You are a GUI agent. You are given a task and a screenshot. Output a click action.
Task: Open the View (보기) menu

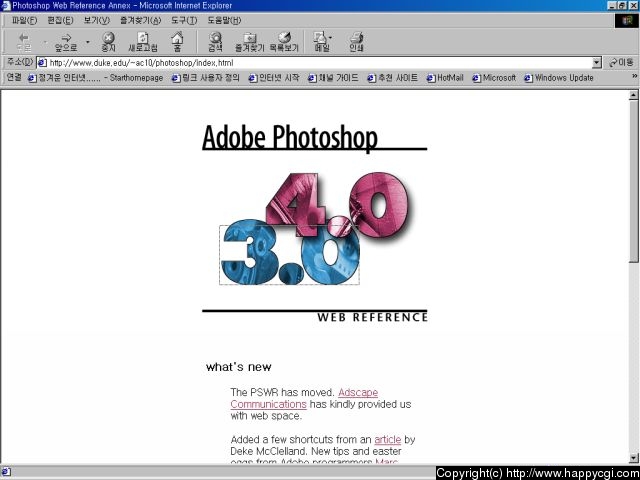pos(97,20)
